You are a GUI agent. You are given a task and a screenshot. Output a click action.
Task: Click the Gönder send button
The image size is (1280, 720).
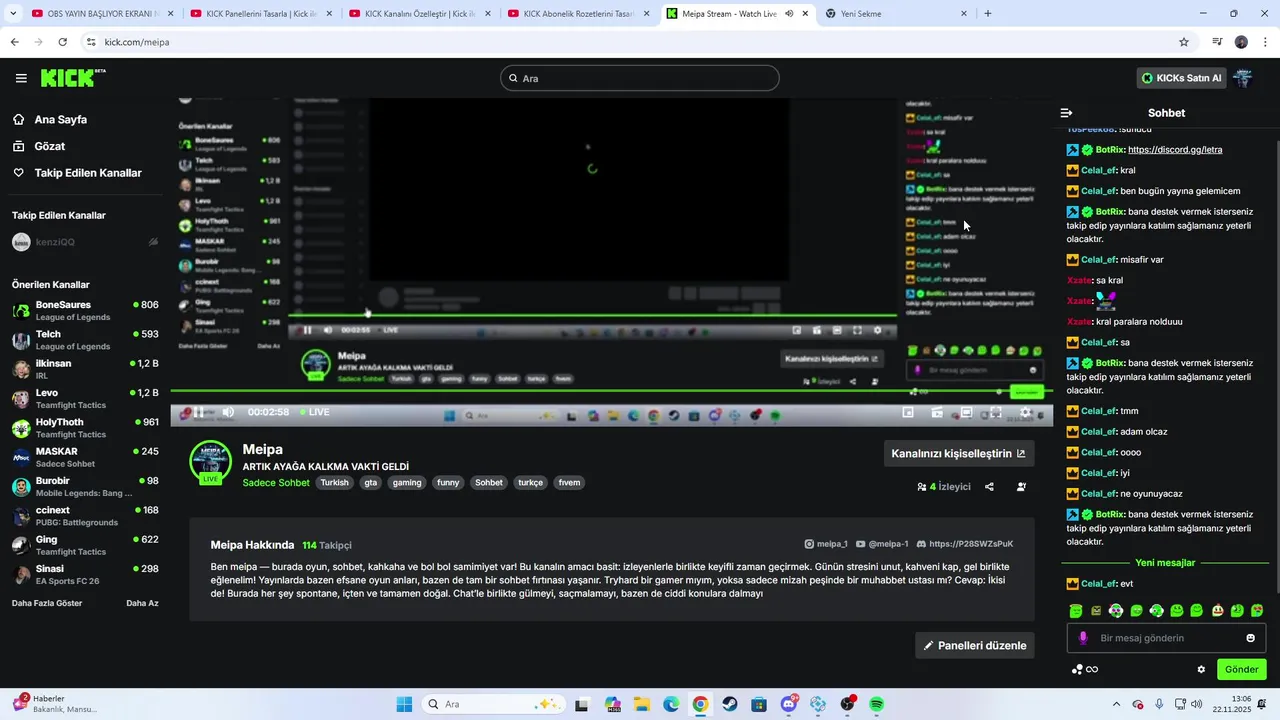click(x=1241, y=669)
